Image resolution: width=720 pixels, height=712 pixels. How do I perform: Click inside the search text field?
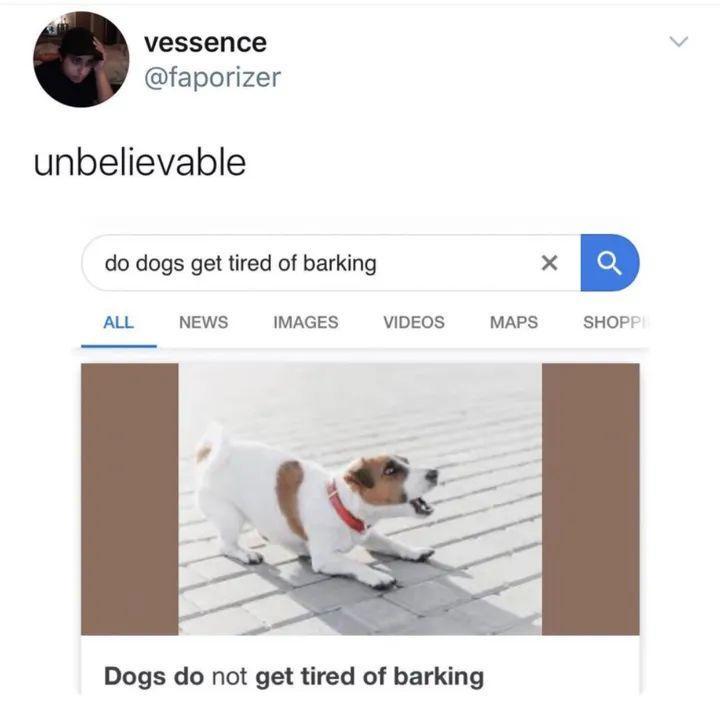coord(317,263)
